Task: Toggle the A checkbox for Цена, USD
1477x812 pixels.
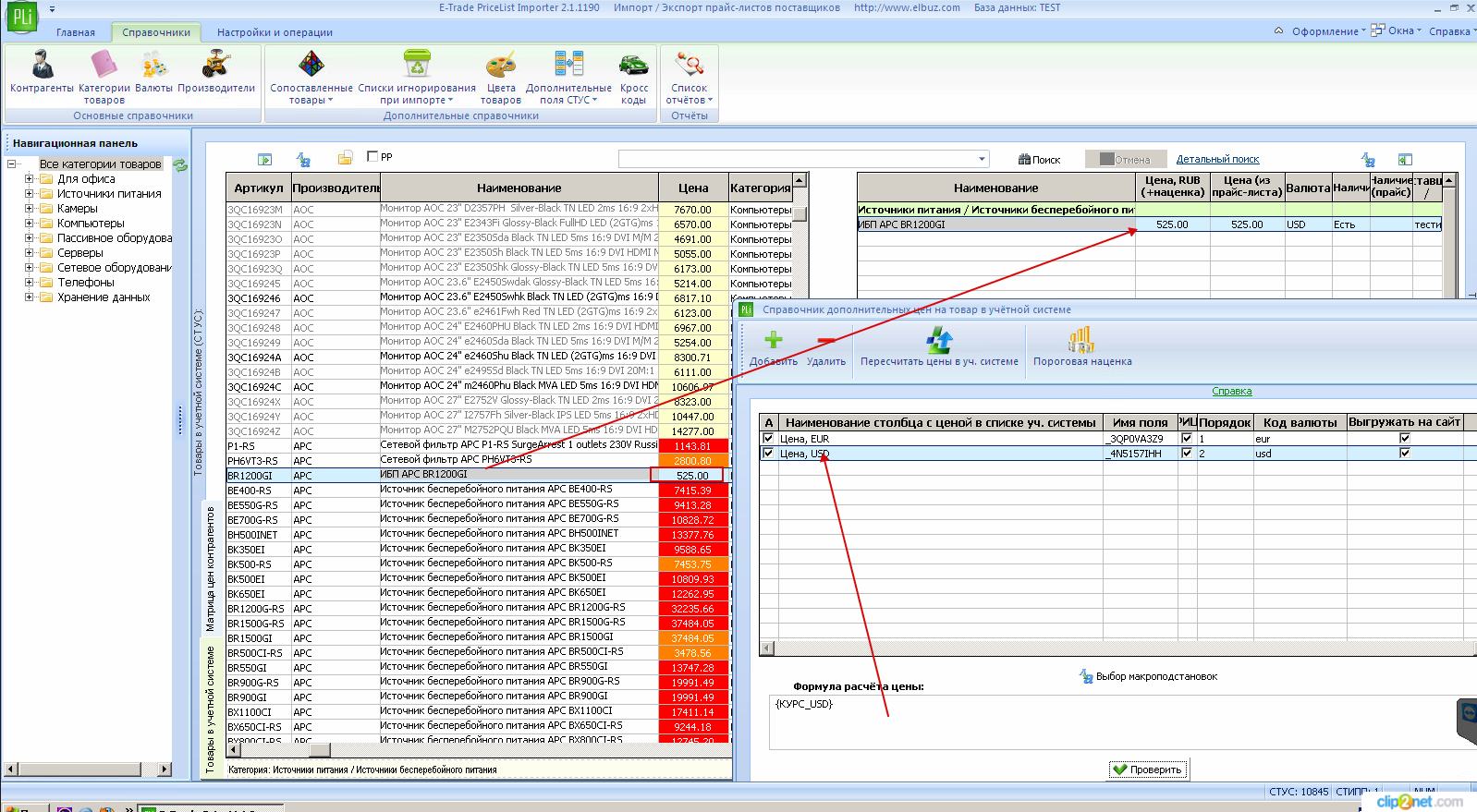Action: [768, 454]
